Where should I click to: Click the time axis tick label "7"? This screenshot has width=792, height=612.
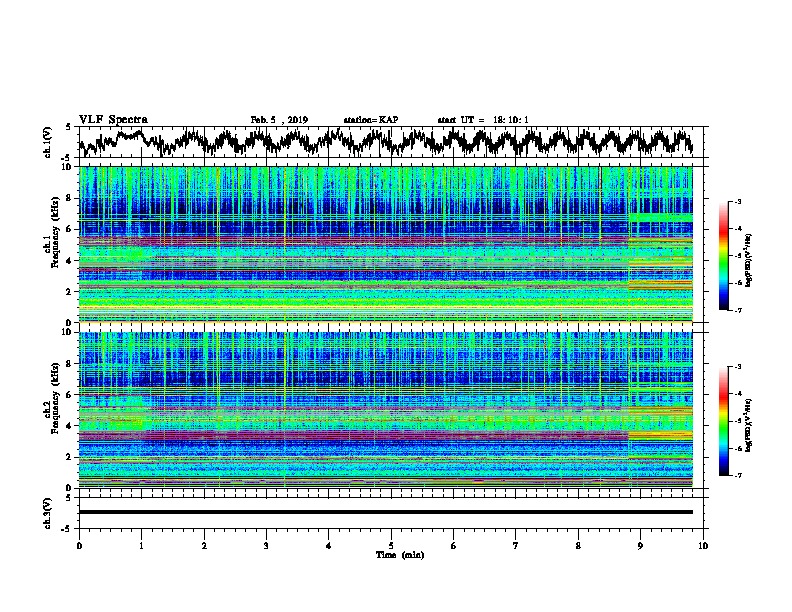516,546
